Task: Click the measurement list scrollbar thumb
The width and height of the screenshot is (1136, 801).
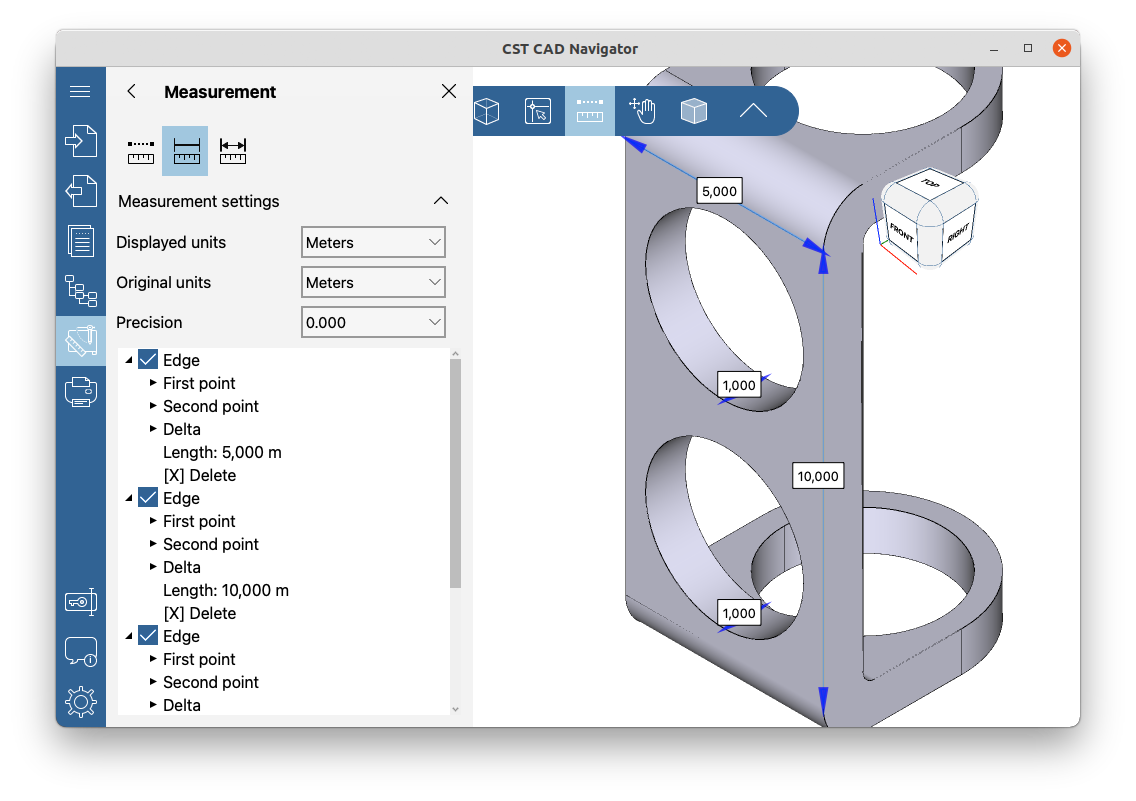Action: (x=455, y=472)
